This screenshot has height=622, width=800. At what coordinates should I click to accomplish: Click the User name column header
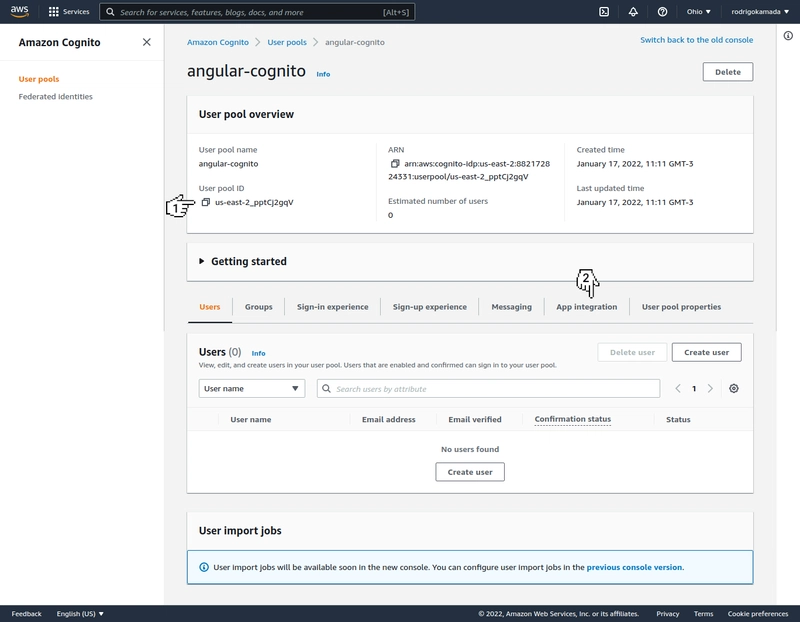pos(251,419)
